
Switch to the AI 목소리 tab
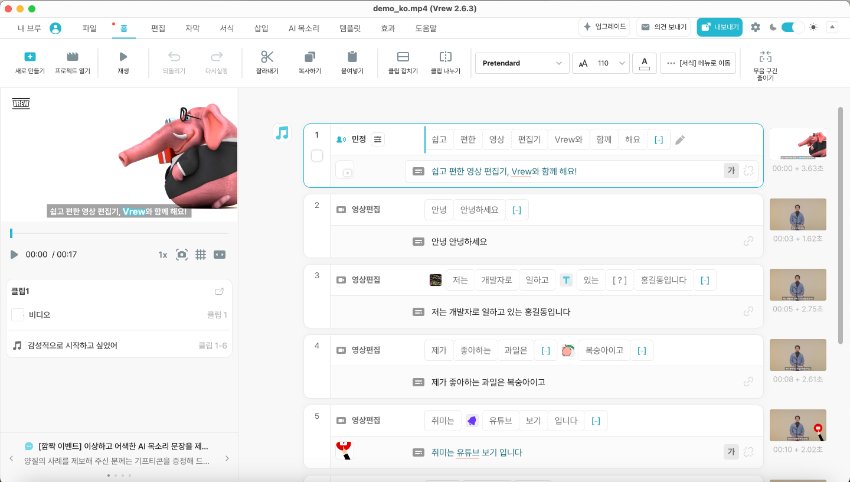(x=303, y=28)
